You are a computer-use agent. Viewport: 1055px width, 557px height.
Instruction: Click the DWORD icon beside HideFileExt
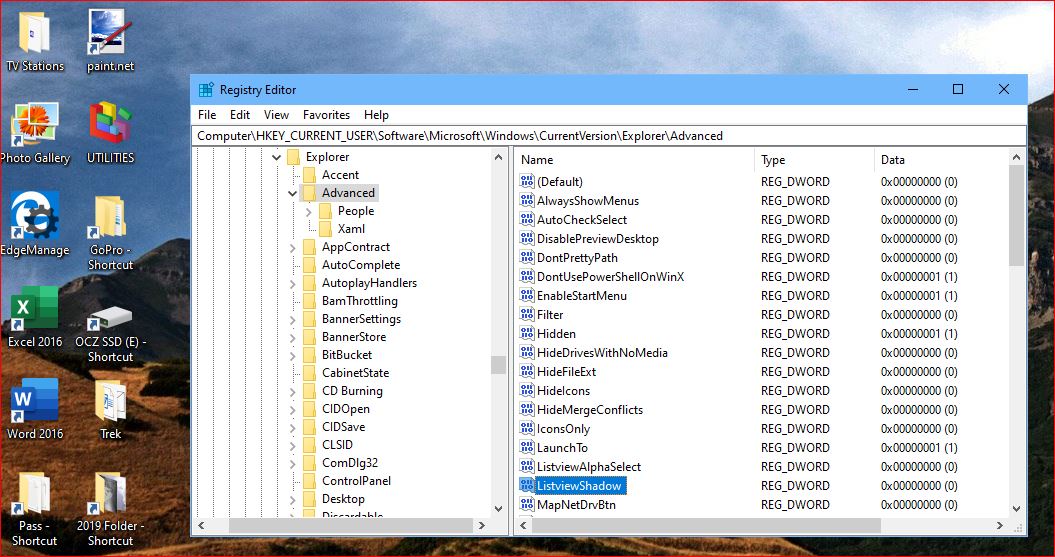tap(526, 371)
